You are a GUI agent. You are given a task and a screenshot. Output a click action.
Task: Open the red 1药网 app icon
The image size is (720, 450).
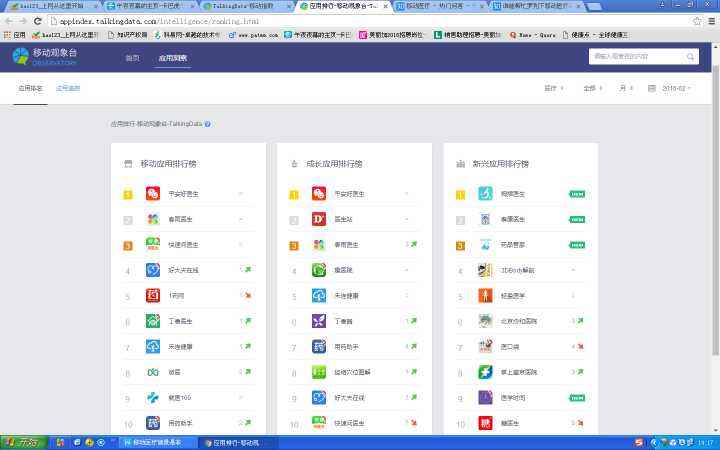tap(153, 295)
